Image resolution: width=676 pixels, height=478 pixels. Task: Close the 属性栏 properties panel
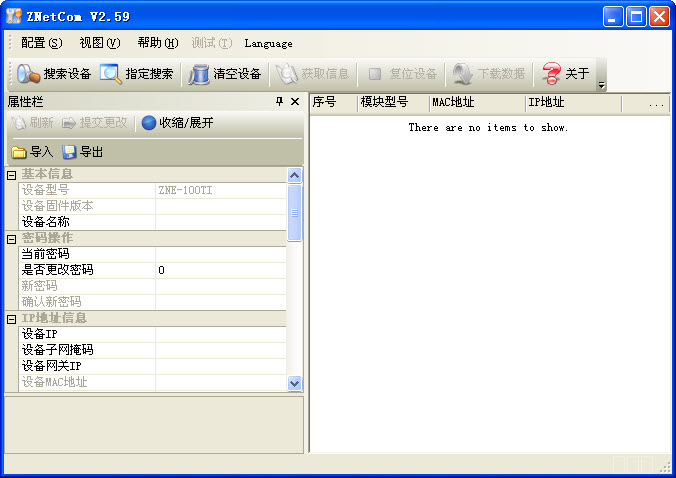point(295,102)
